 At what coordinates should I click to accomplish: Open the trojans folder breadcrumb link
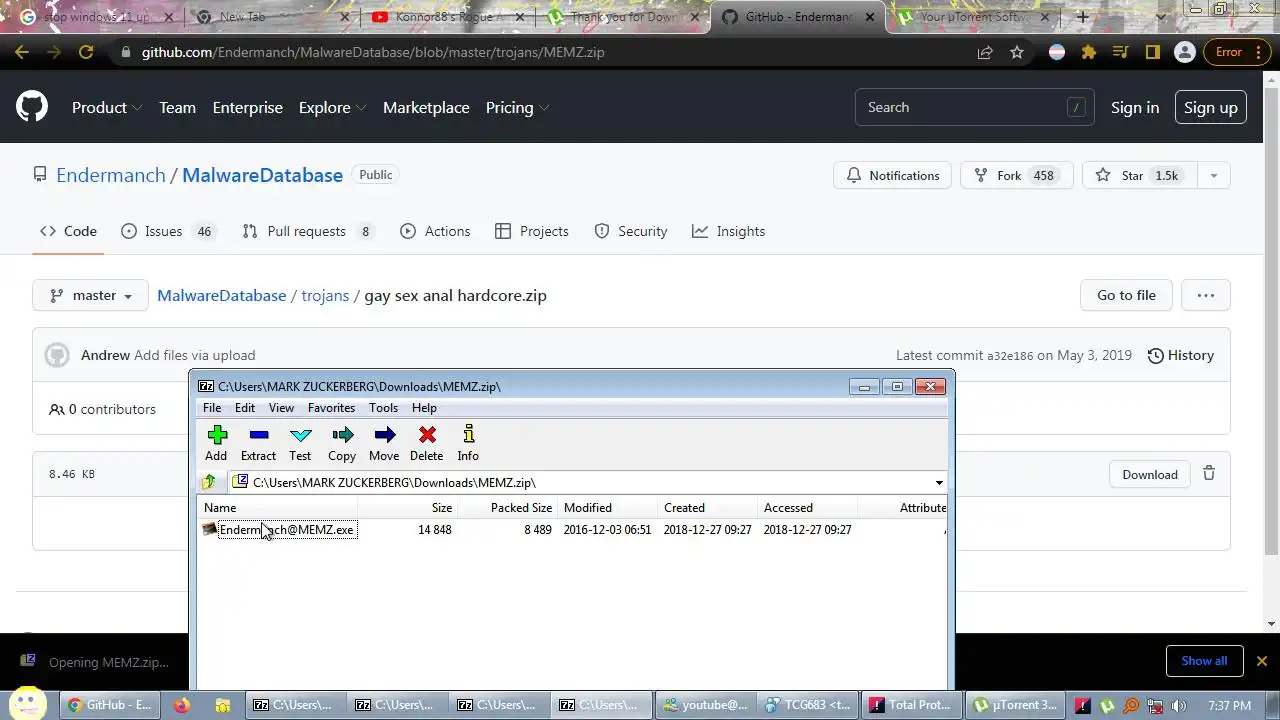click(x=325, y=295)
